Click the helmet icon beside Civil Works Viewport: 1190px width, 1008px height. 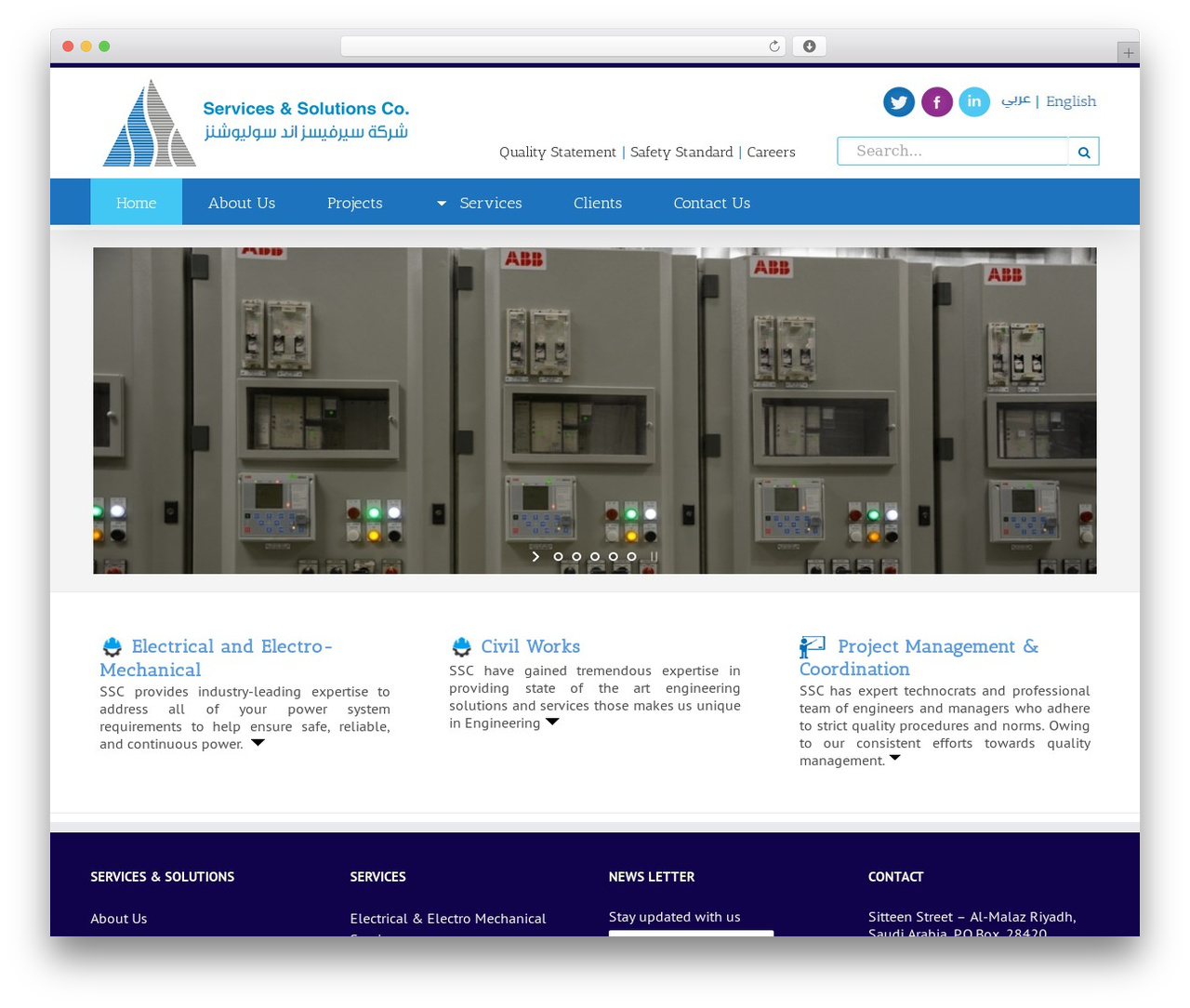(462, 646)
